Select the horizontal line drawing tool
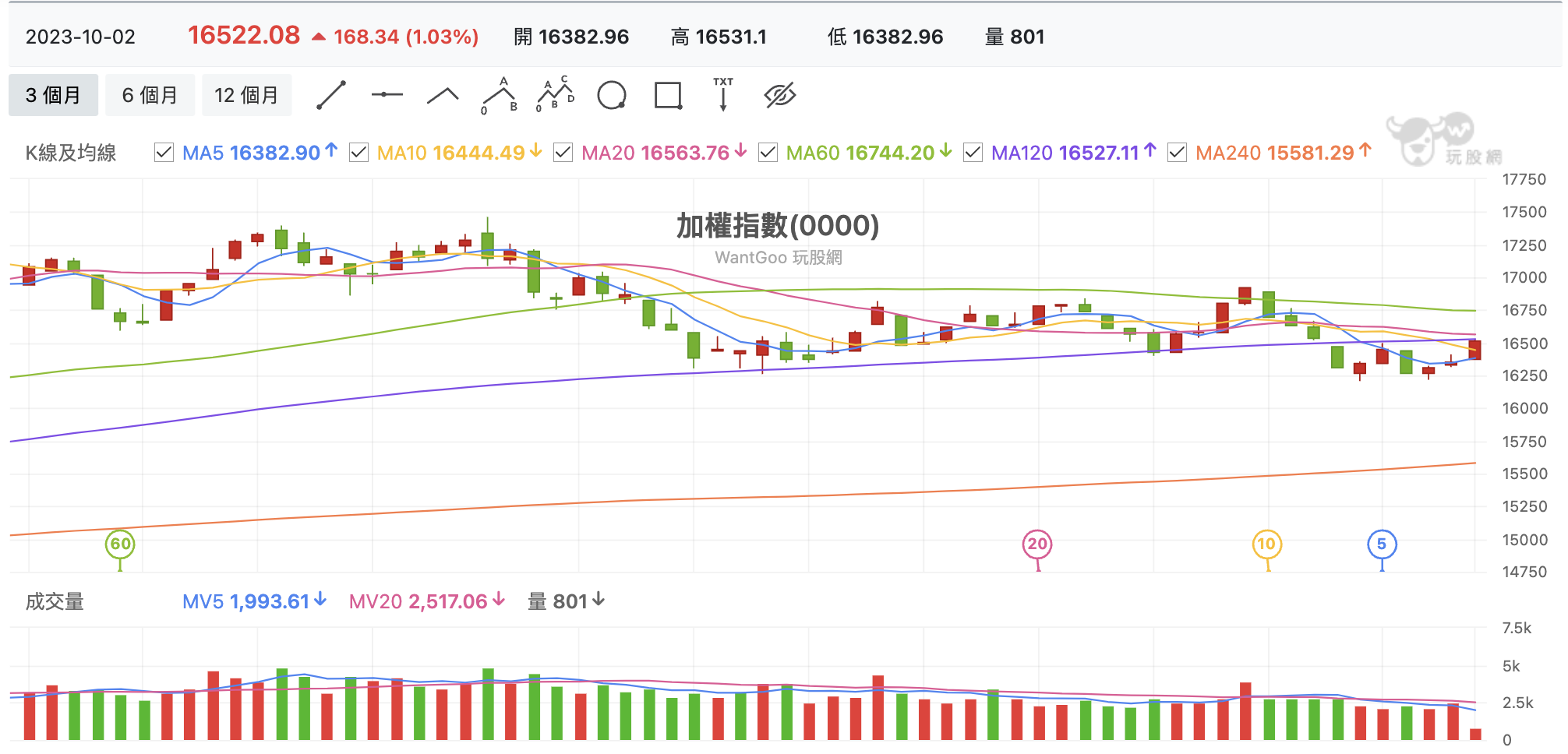Screen dimensions: 1568x754 point(387,95)
